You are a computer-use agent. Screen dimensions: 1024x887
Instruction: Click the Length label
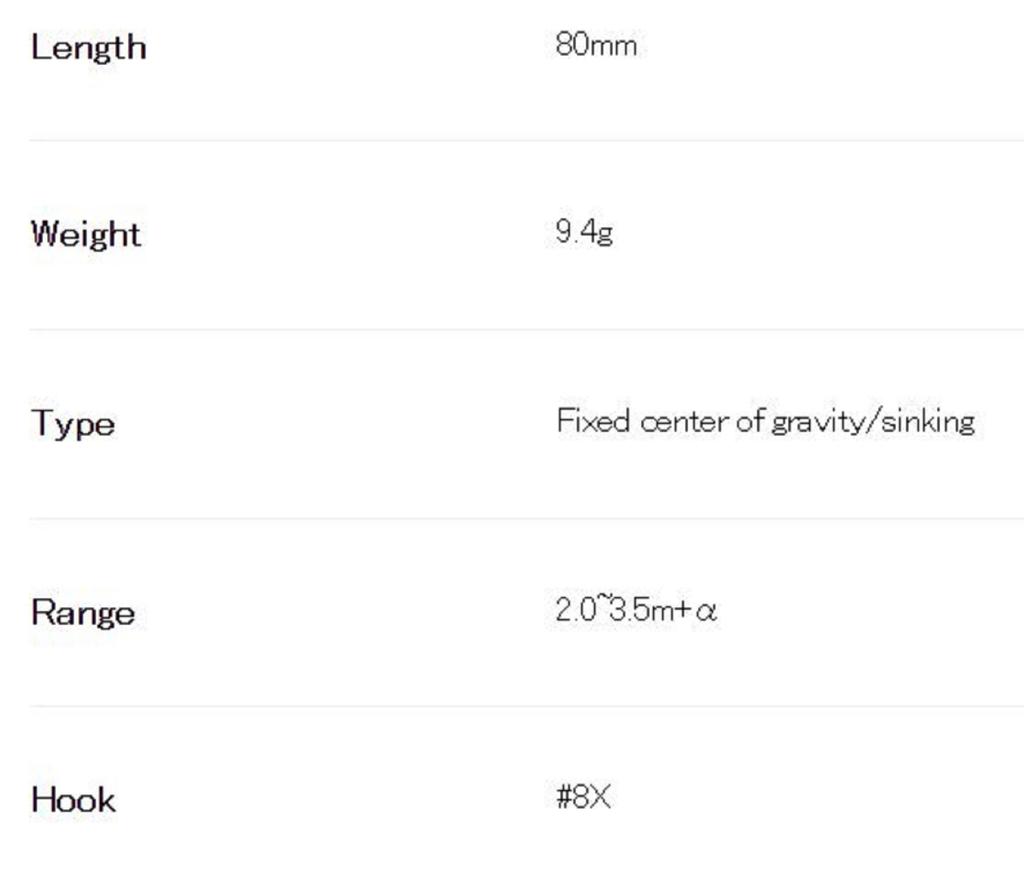[x=88, y=47]
